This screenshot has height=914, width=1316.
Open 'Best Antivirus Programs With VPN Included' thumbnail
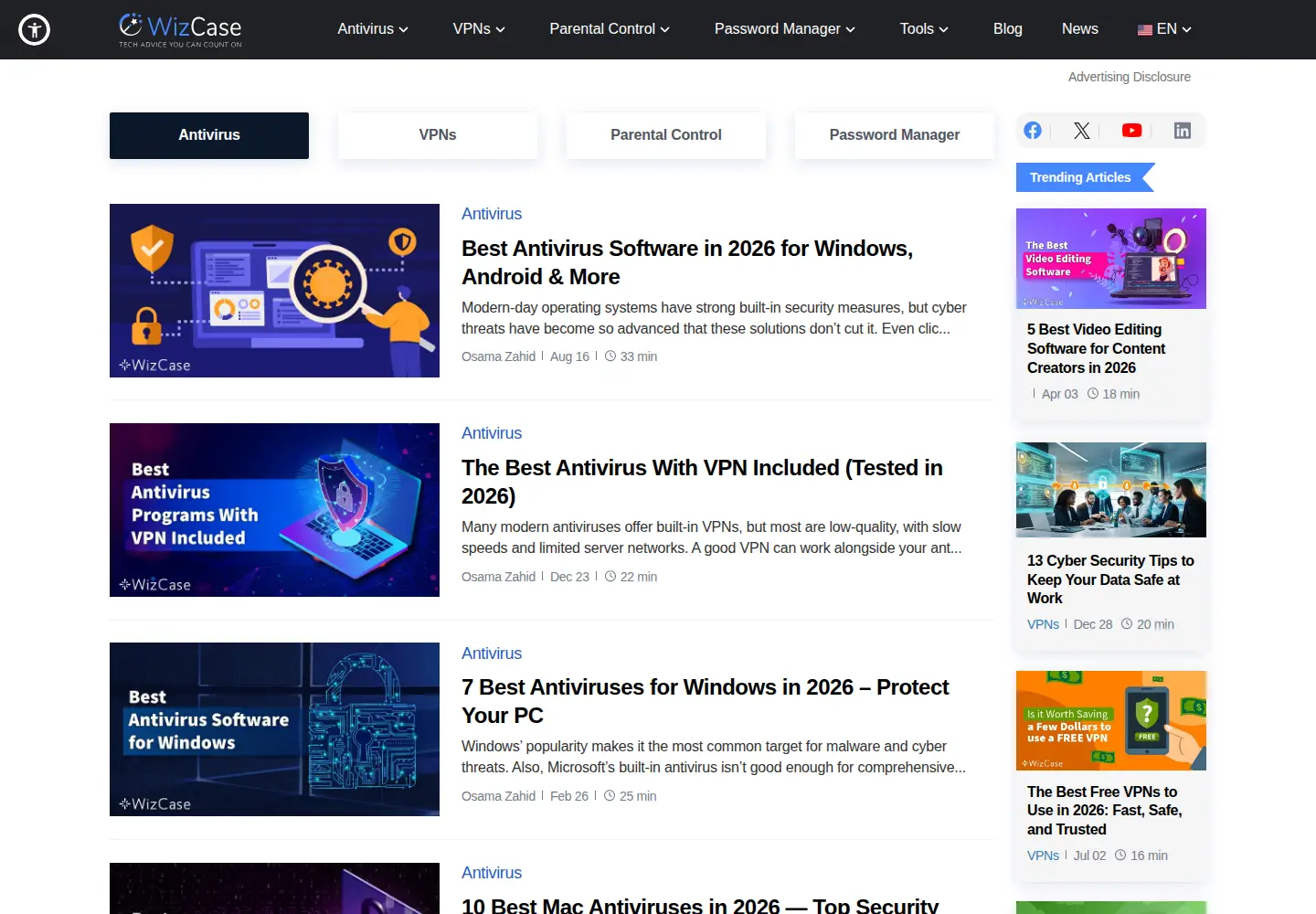click(274, 510)
